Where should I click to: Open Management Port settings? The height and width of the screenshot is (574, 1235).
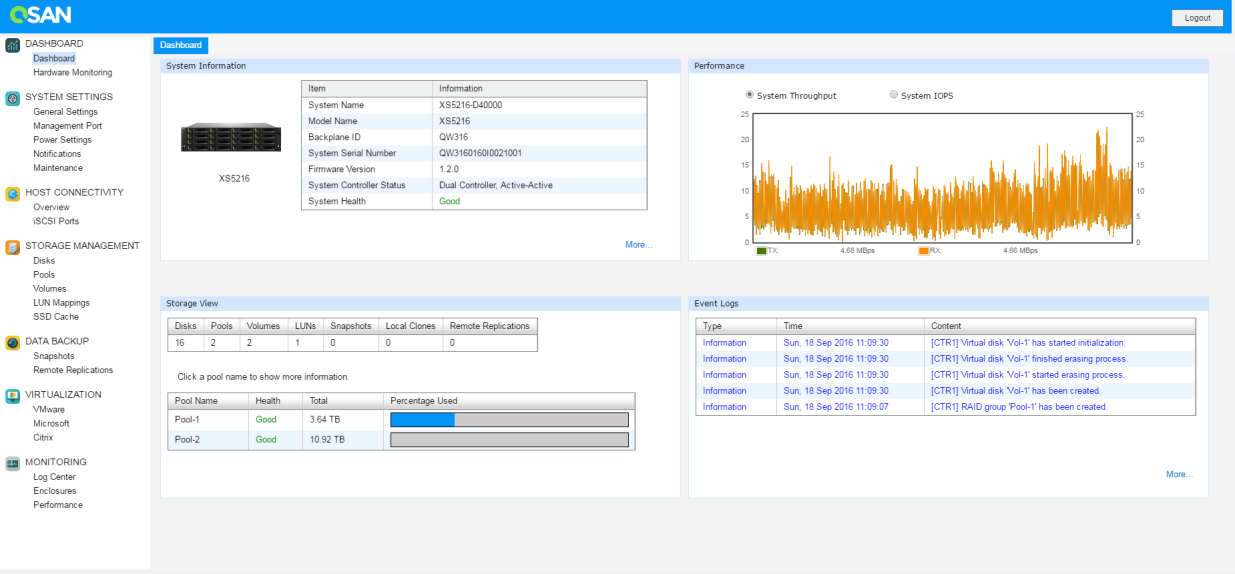[68, 126]
